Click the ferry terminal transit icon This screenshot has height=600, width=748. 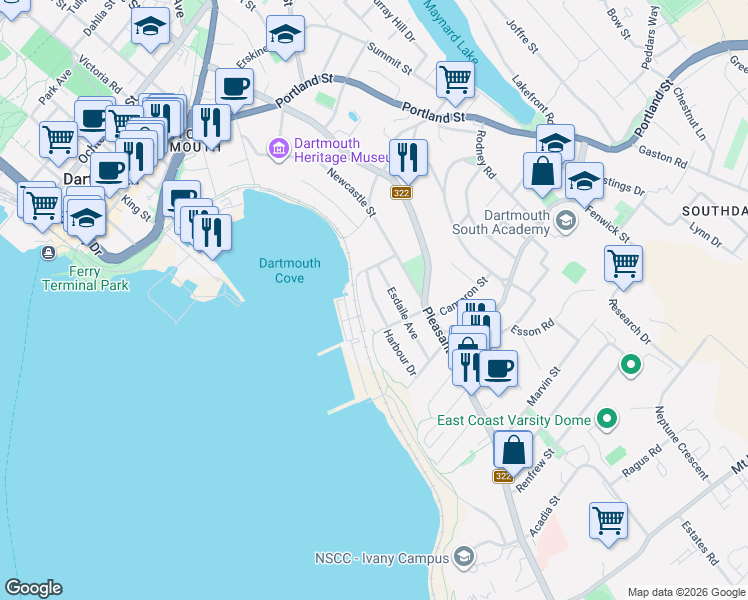(48, 253)
